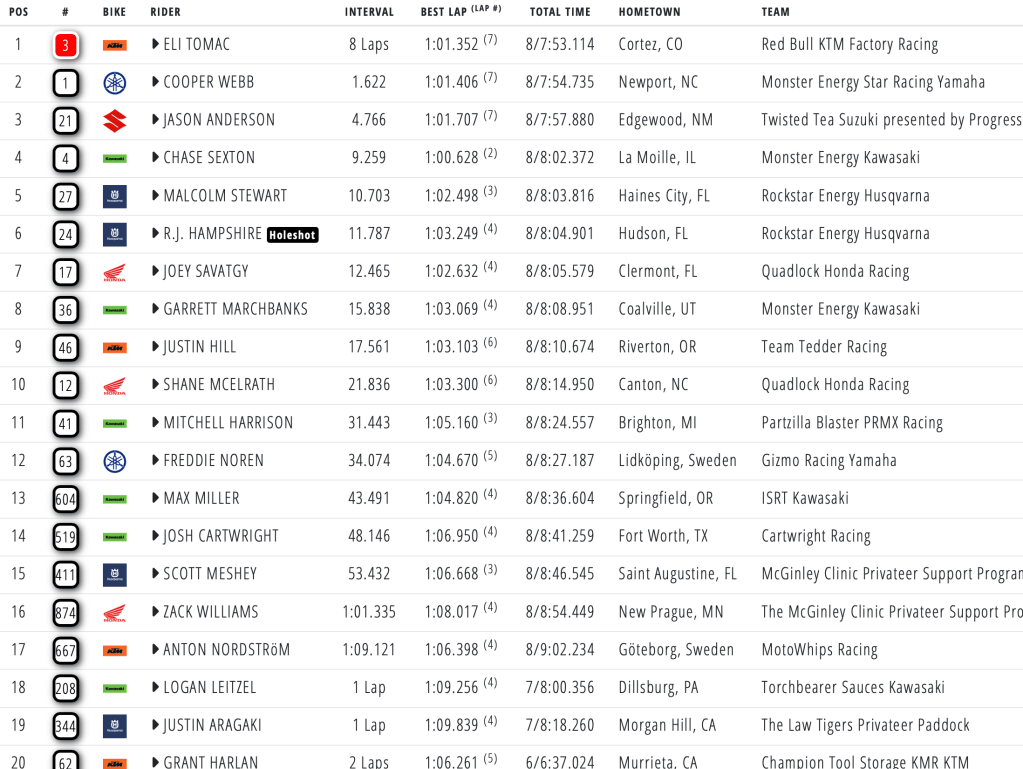Click the red number 3 plate badge
The image size is (1023, 769).
tap(66, 45)
